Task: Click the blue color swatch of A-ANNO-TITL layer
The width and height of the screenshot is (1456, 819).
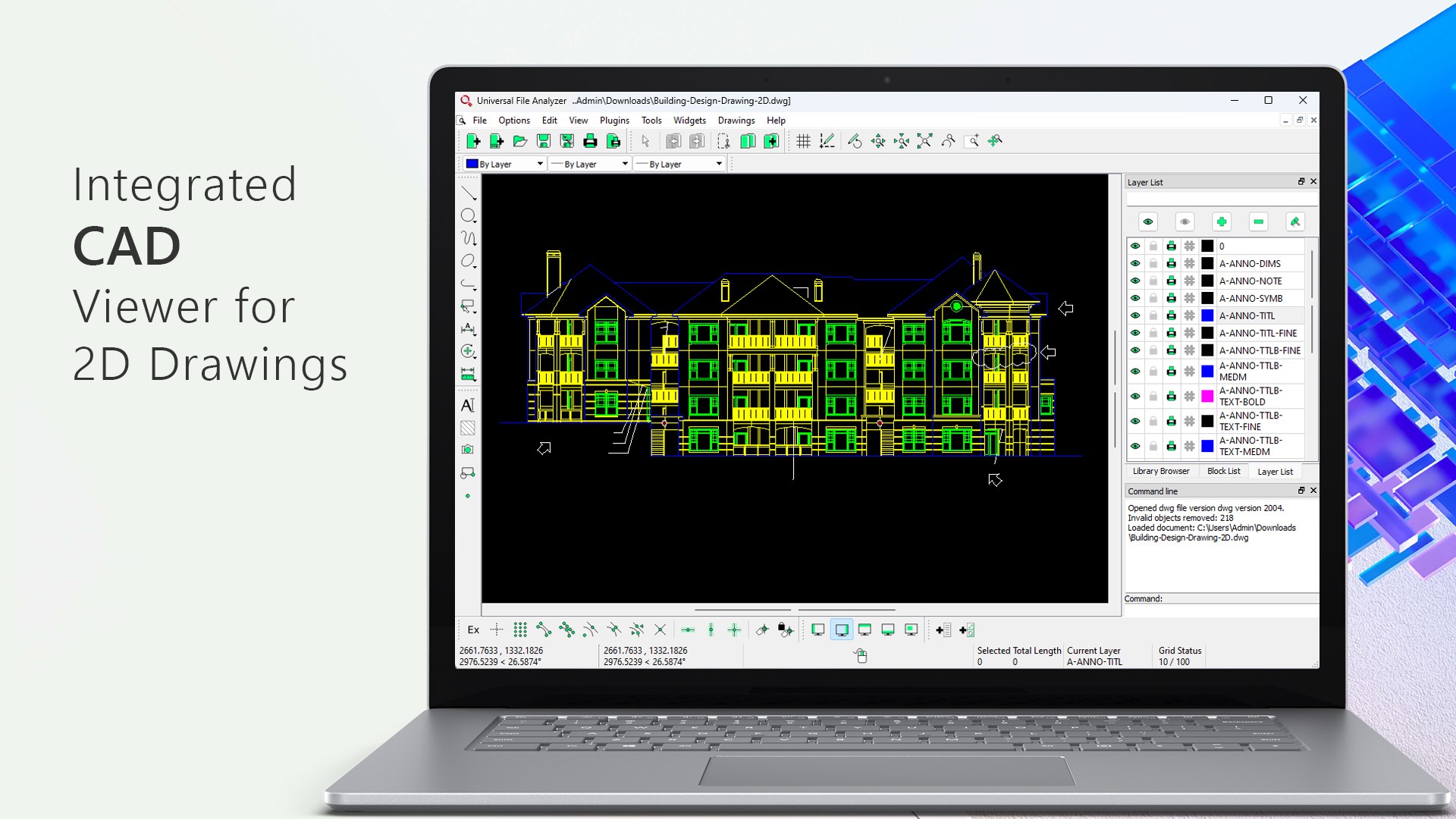Action: tap(1207, 316)
